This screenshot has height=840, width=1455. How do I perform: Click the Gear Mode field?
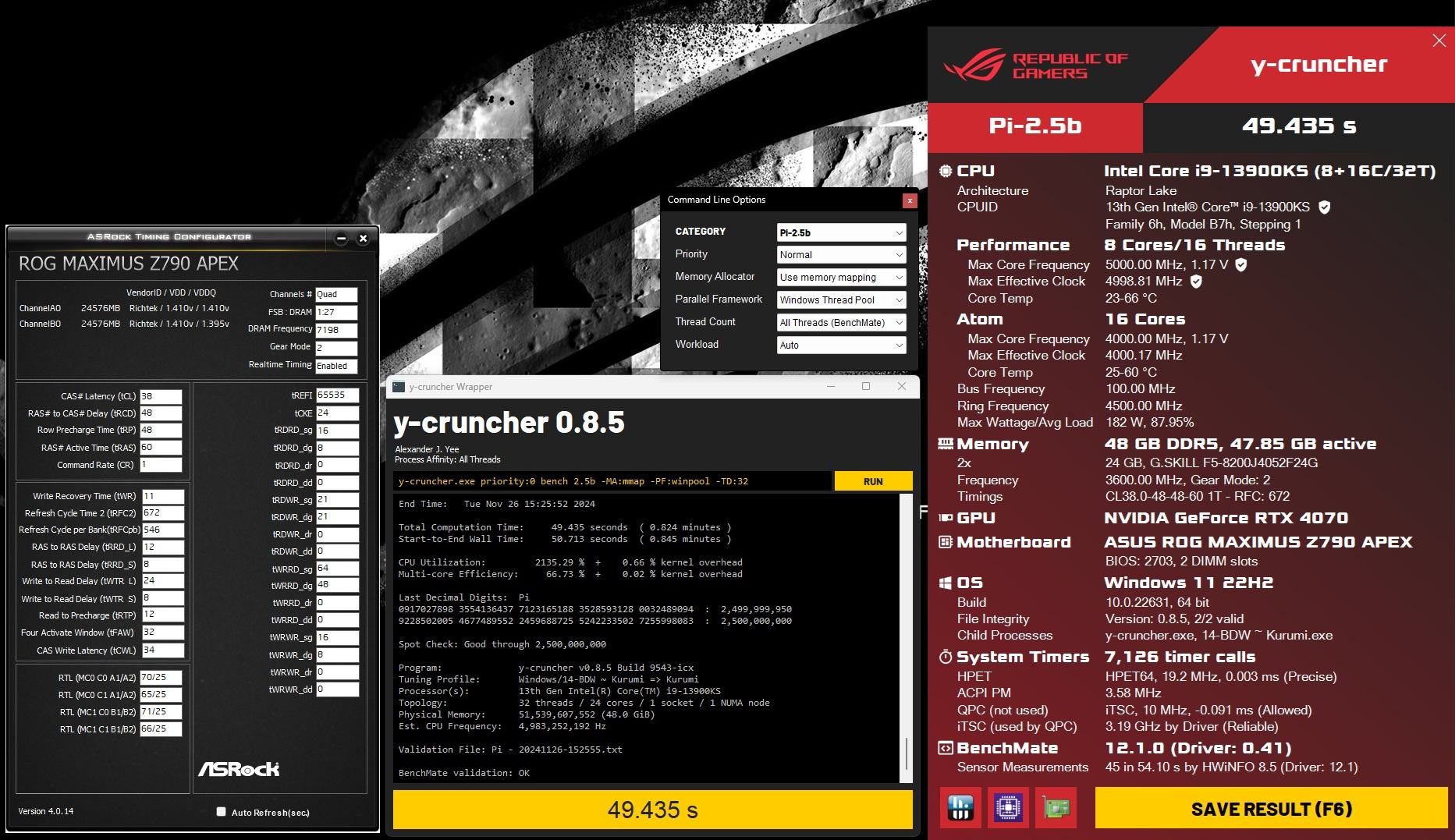336,348
